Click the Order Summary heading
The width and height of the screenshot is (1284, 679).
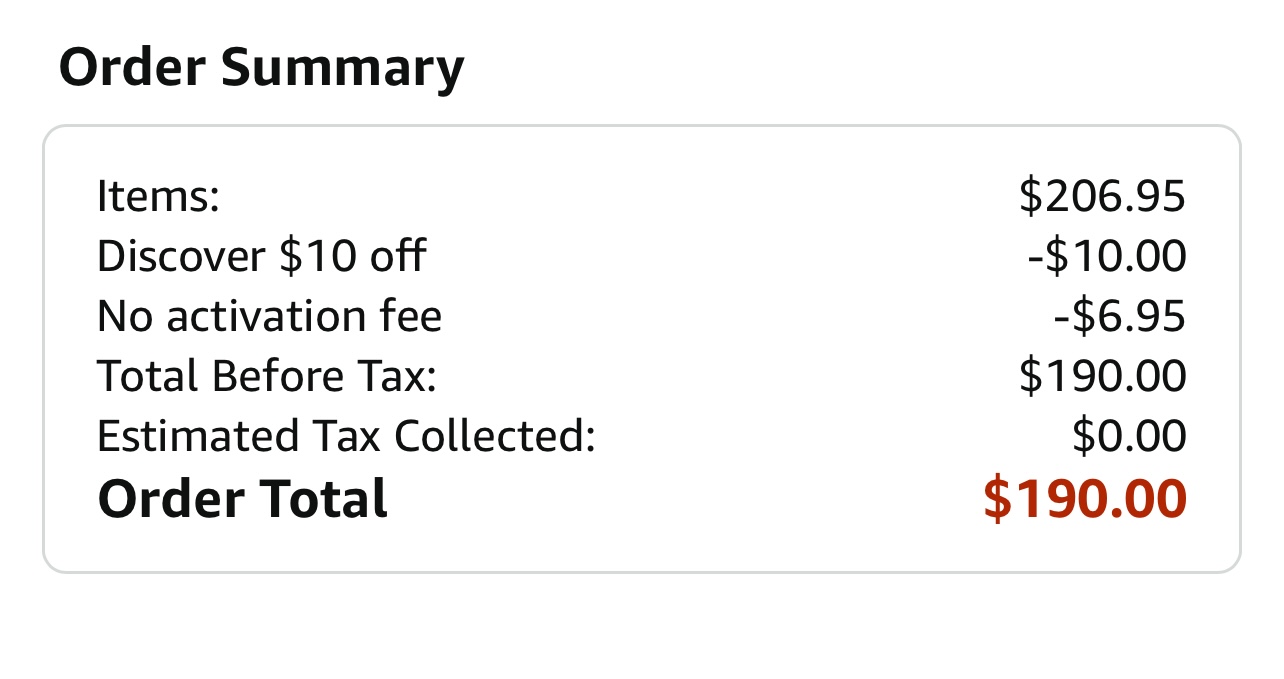click(261, 68)
